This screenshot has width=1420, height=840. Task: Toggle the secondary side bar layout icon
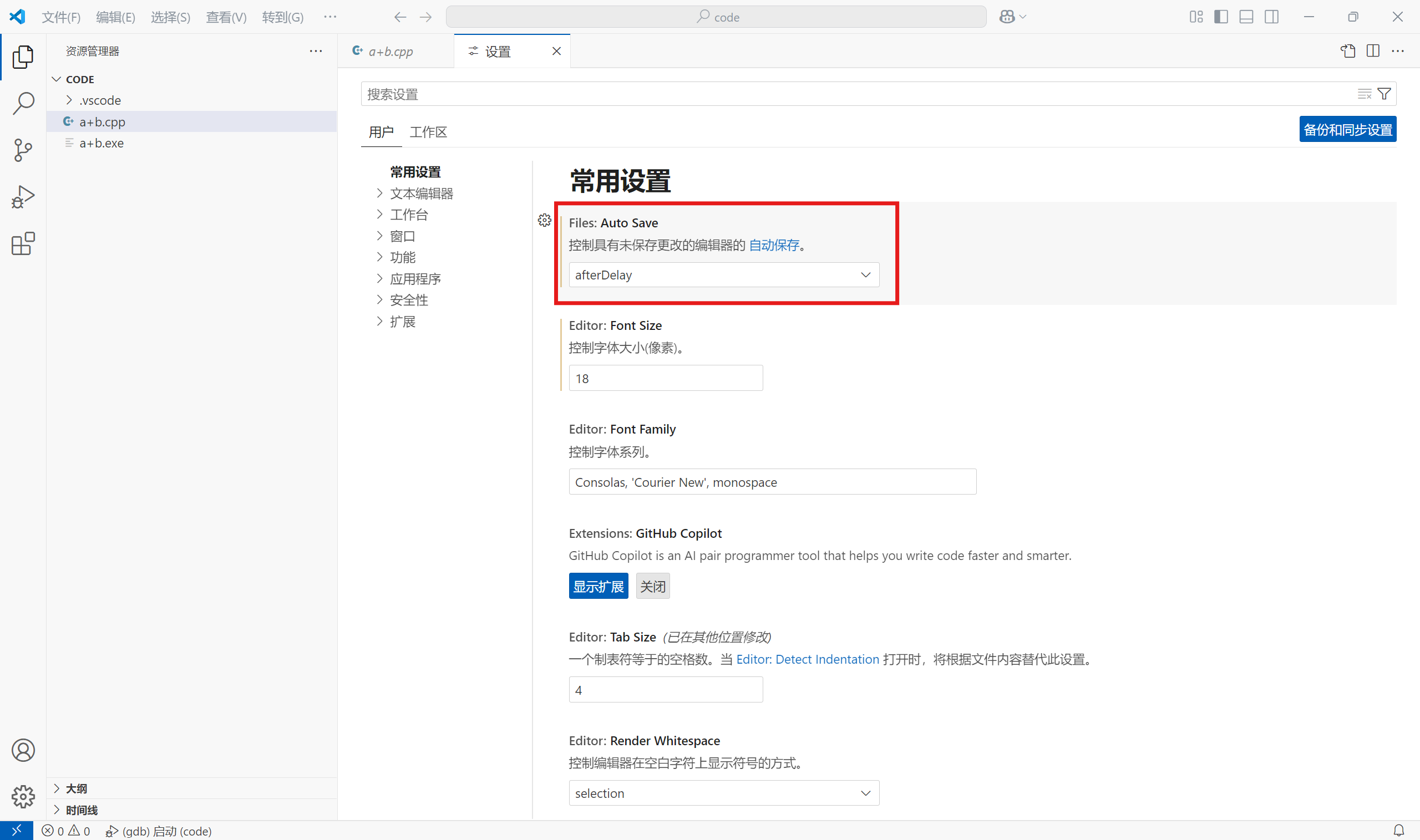click(x=1271, y=17)
